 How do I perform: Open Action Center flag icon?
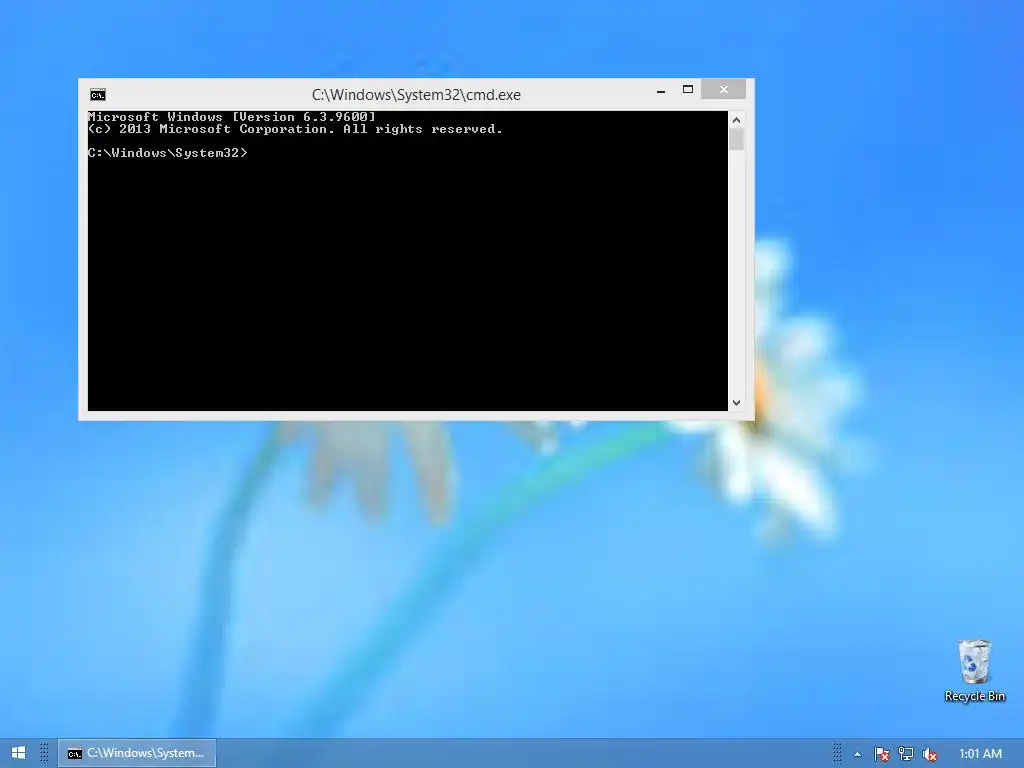(x=882, y=754)
